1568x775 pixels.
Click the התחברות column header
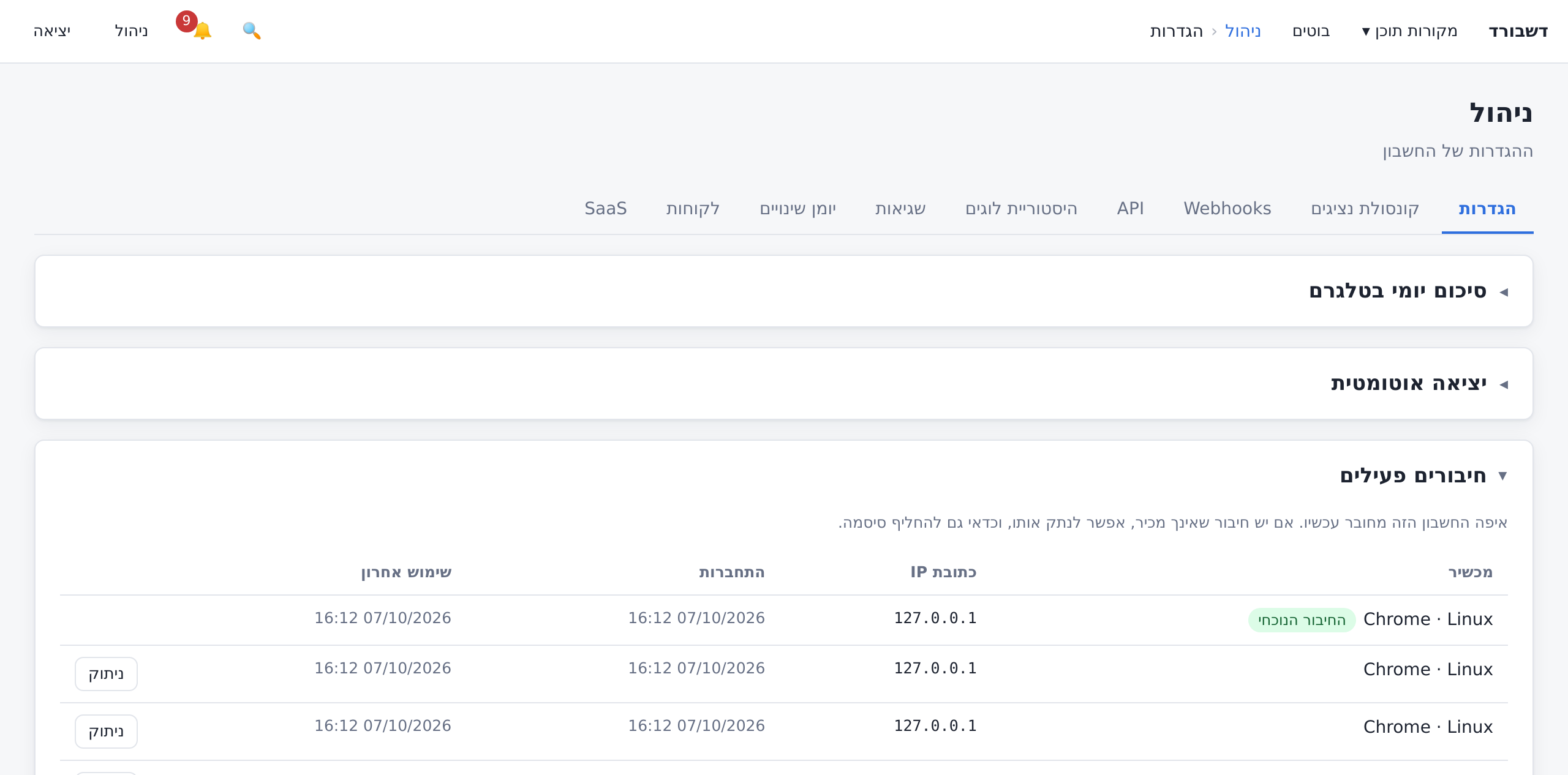tap(732, 572)
